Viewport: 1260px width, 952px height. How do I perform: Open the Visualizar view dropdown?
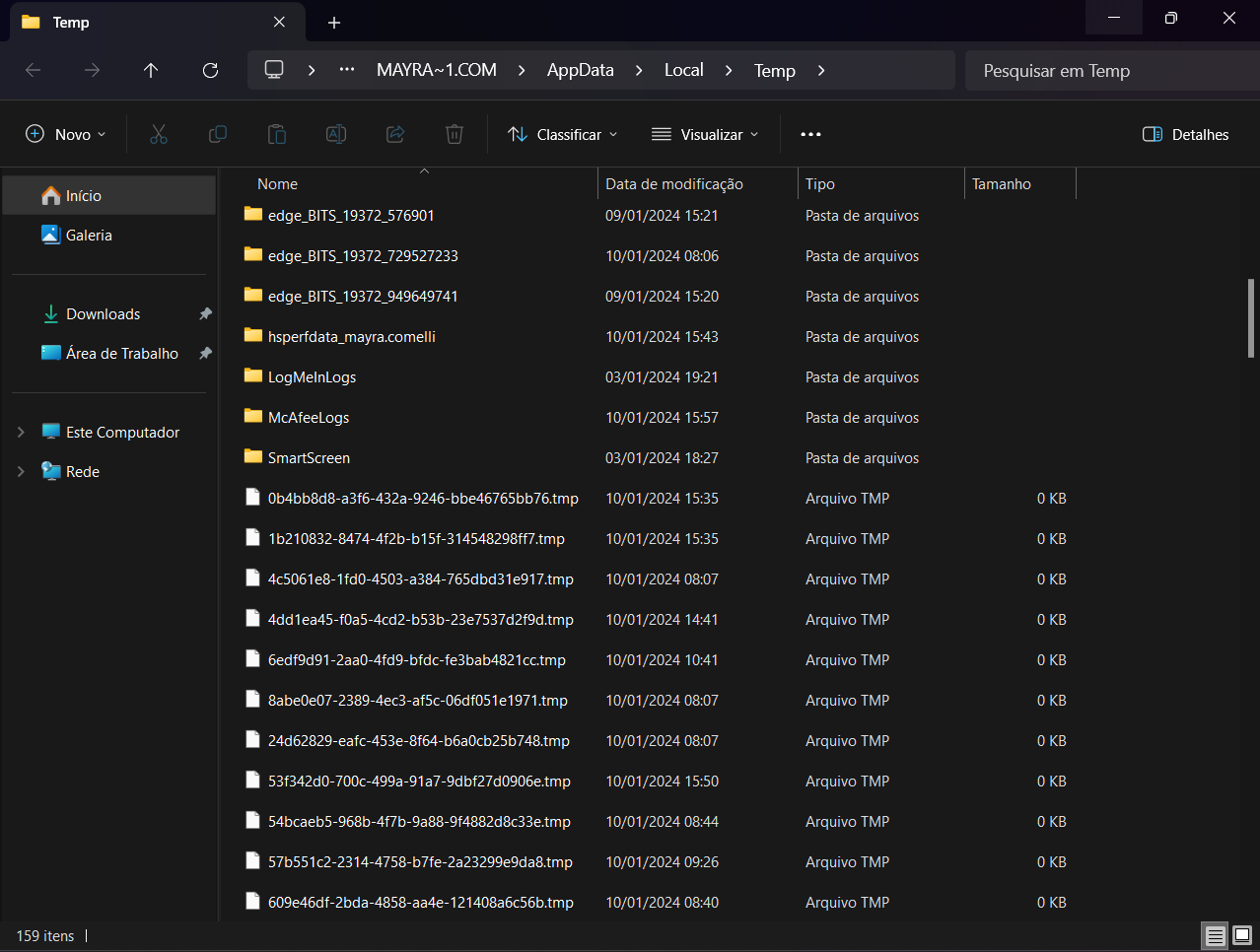point(706,134)
